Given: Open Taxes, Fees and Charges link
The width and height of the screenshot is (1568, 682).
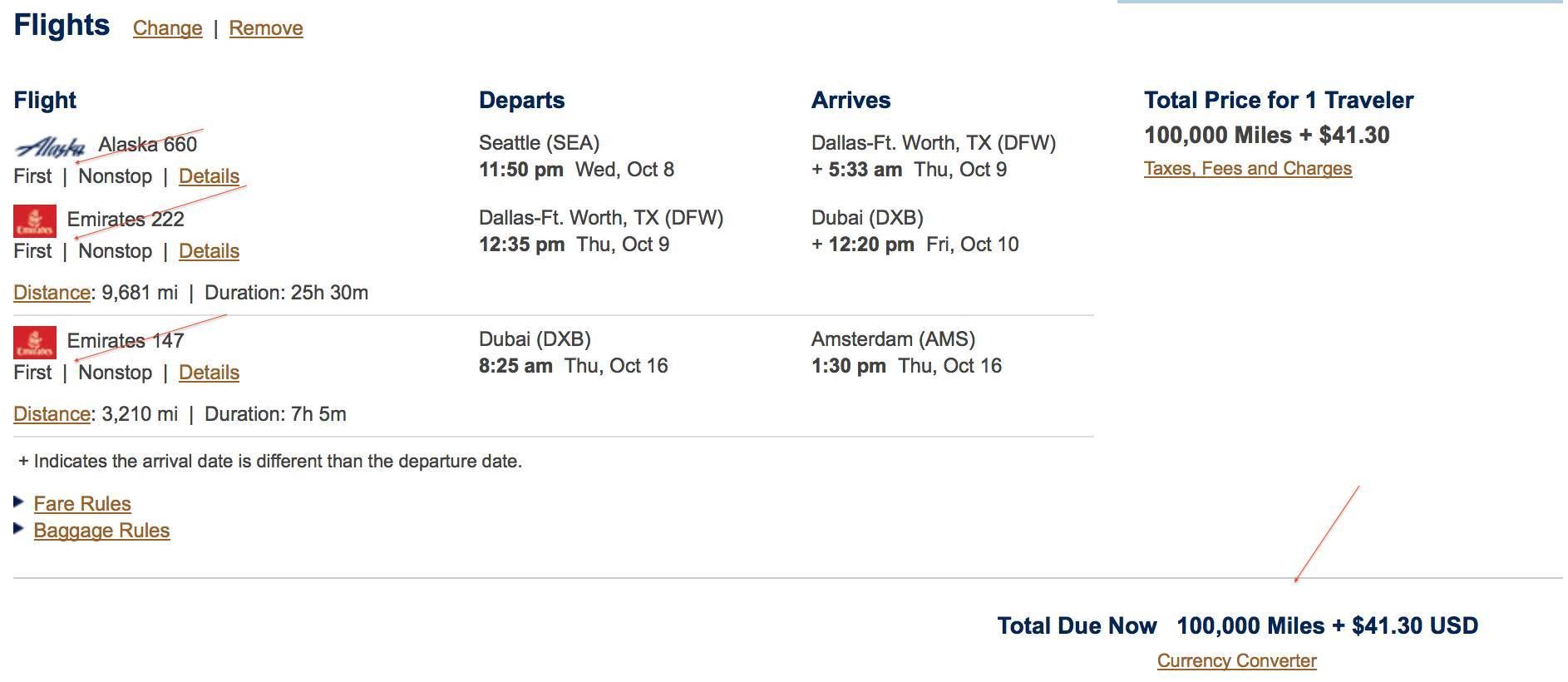Looking at the screenshot, I should click(x=1248, y=169).
